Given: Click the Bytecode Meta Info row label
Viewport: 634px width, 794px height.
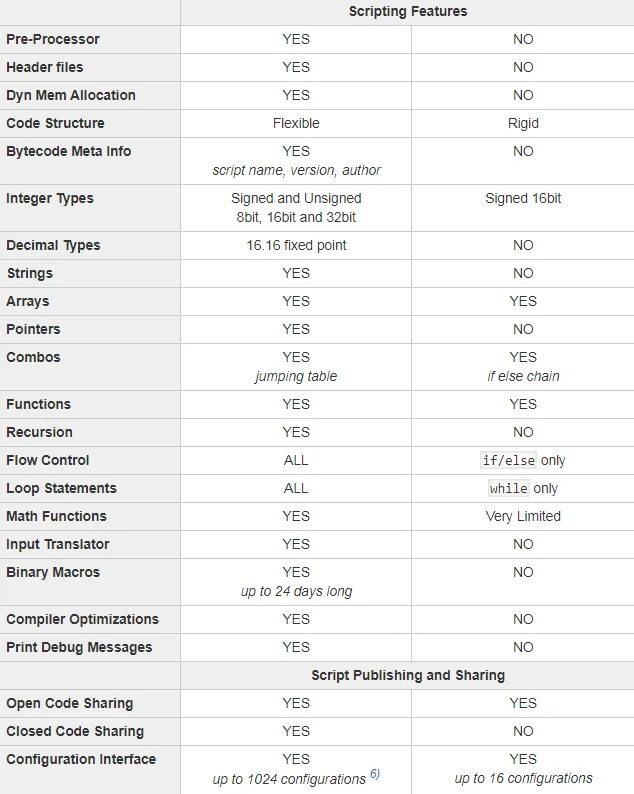Looking at the screenshot, I should pyautogui.click(x=69, y=151).
